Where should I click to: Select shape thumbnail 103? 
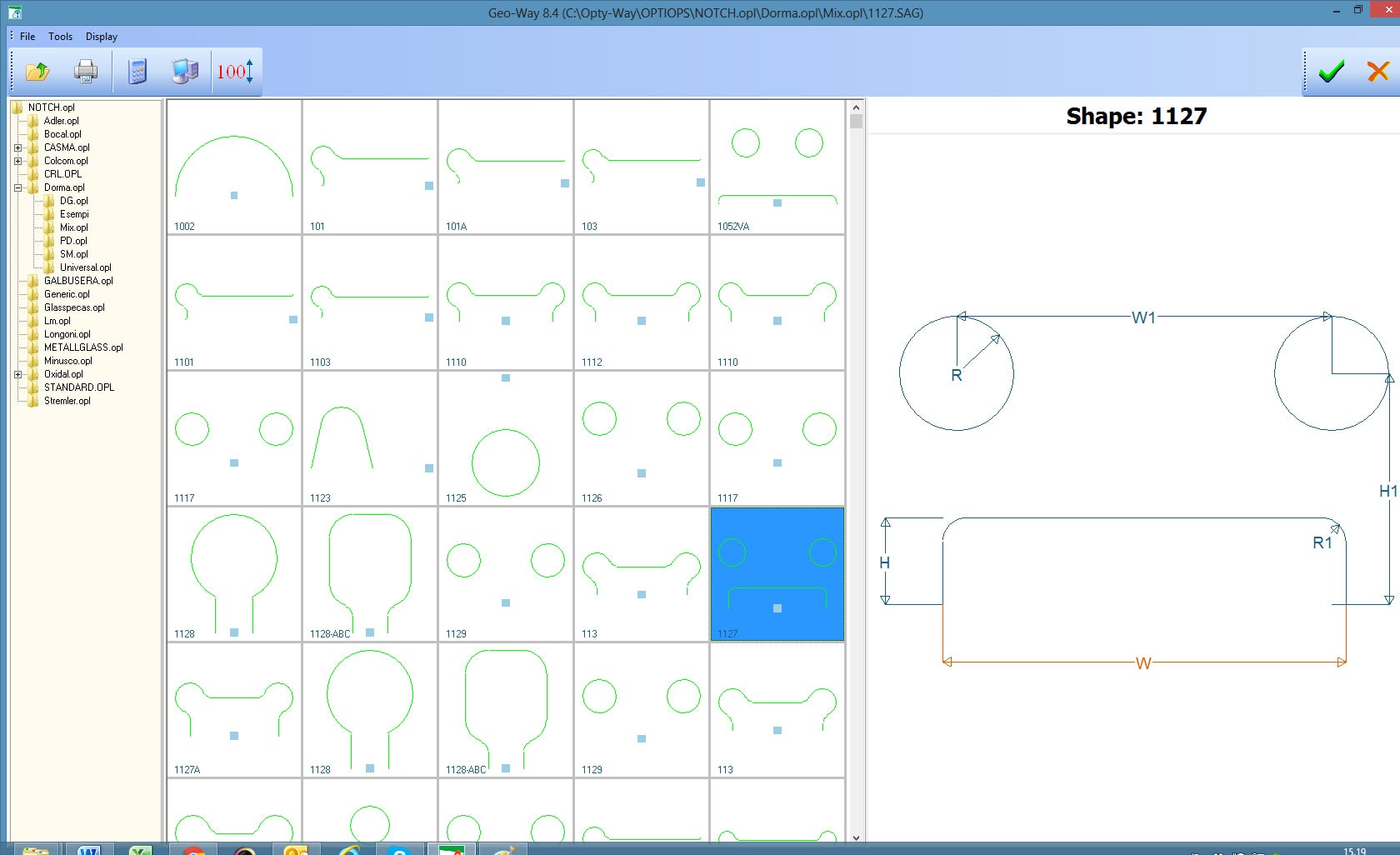[642, 167]
